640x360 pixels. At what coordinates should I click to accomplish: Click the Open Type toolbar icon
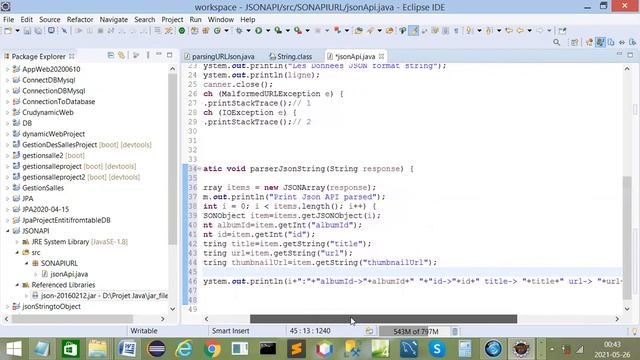(x=358, y=31)
